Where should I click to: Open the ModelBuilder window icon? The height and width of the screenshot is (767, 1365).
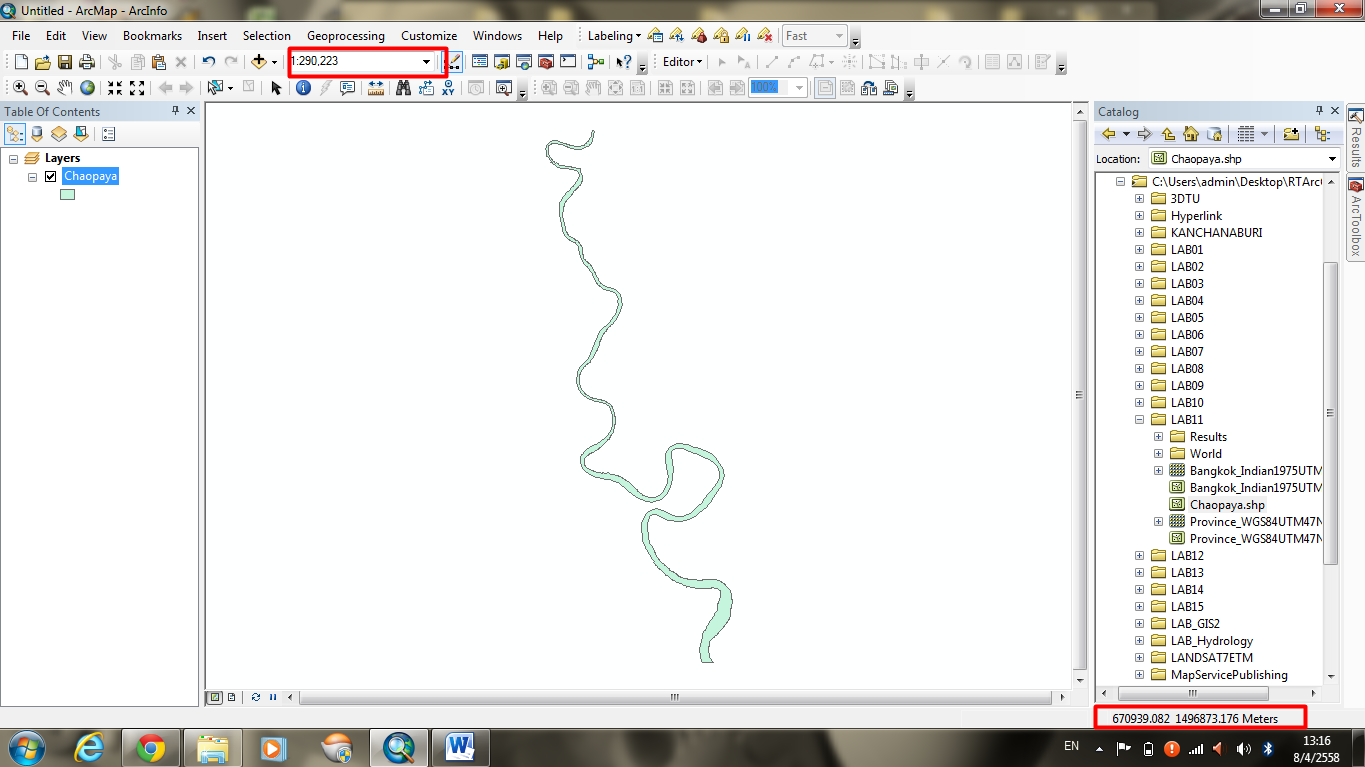click(x=596, y=62)
